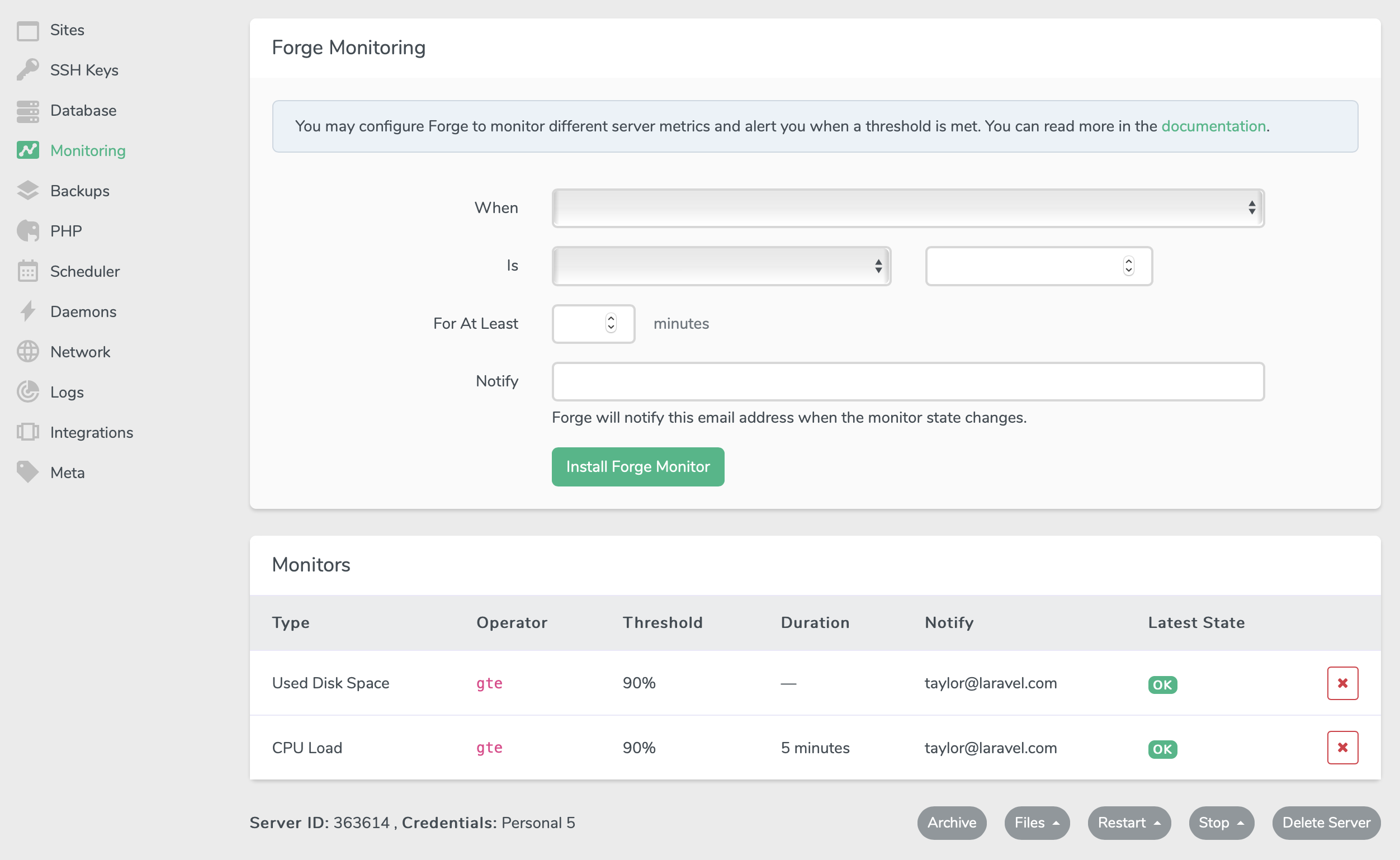Open the Files menu
Screen dimensions: 1400x860
point(1037,822)
